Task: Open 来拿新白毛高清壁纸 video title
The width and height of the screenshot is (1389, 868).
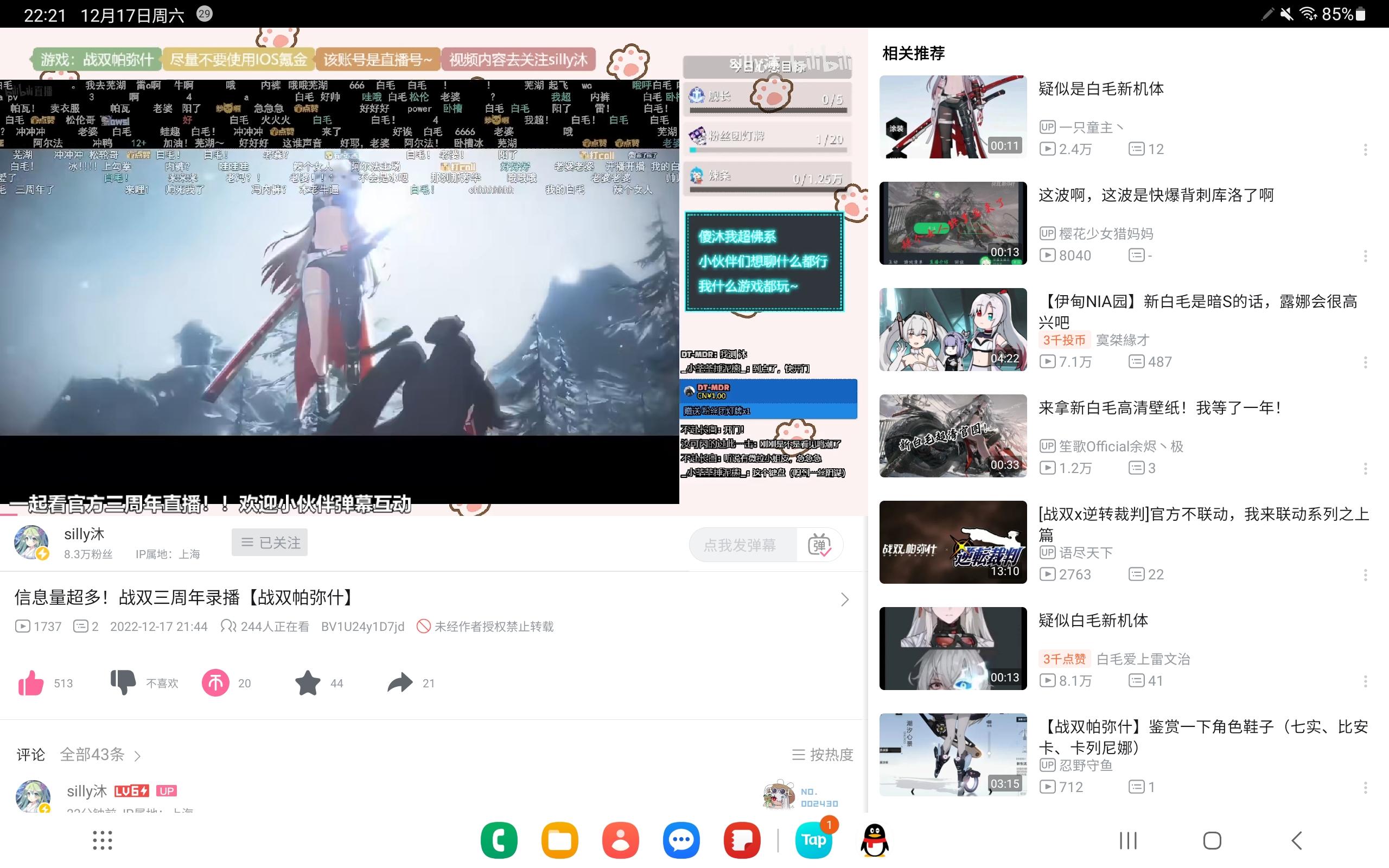Action: tap(1159, 407)
